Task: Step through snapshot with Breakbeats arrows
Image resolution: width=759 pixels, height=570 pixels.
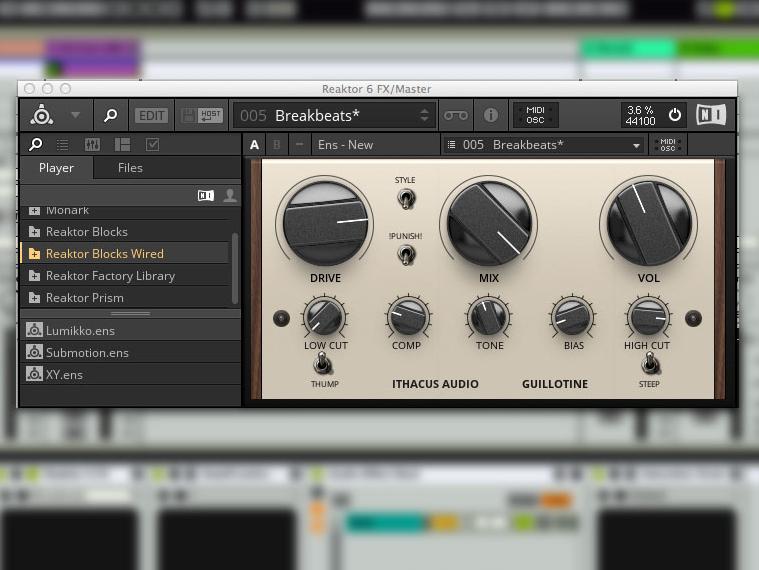Action: pyautogui.click(x=425, y=115)
